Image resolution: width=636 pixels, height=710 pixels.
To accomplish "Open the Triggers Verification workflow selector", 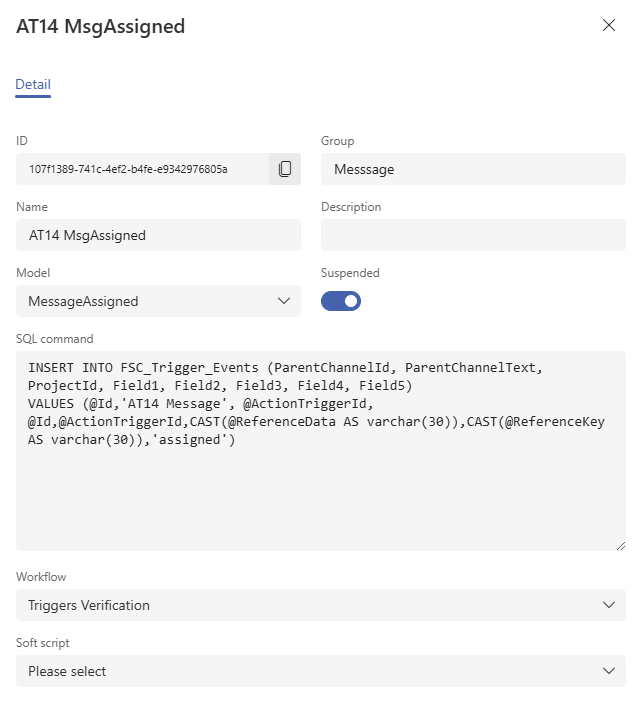I will [x=321, y=605].
